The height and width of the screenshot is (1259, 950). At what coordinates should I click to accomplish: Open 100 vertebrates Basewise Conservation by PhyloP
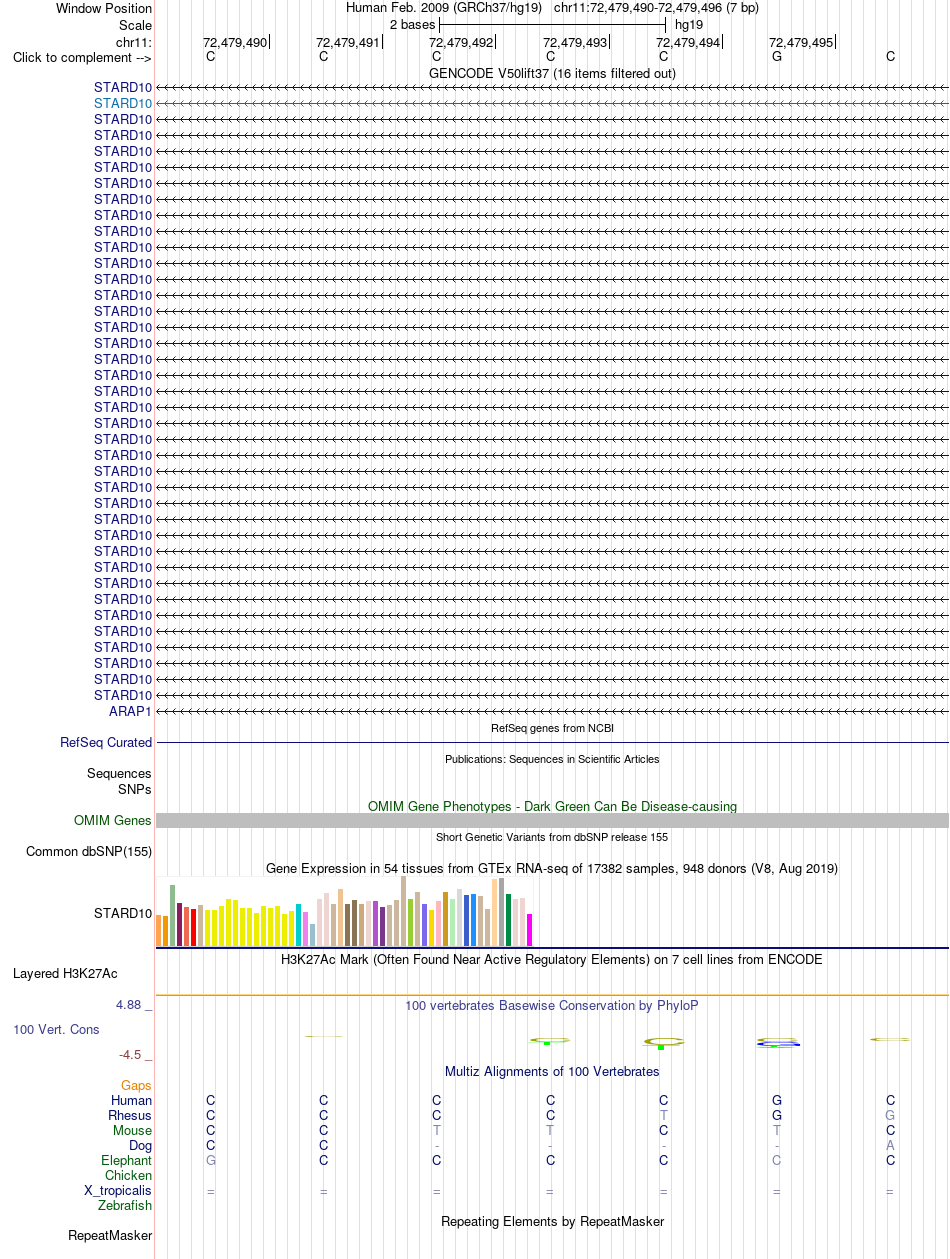(552, 1006)
